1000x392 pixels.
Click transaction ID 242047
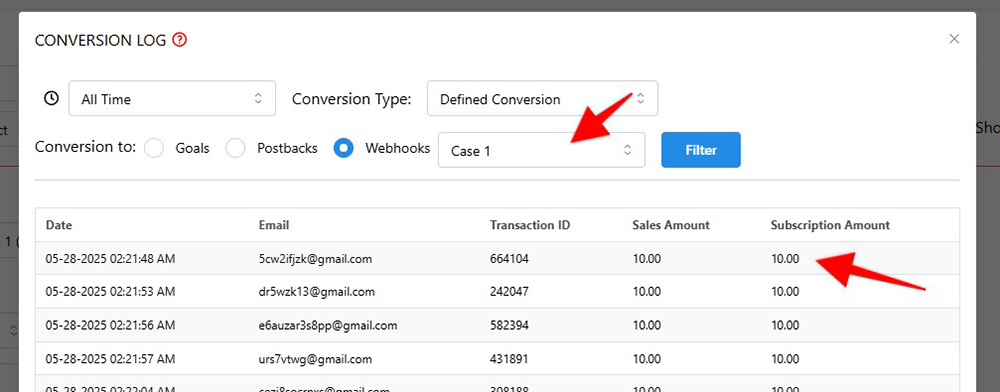click(x=509, y=292)
